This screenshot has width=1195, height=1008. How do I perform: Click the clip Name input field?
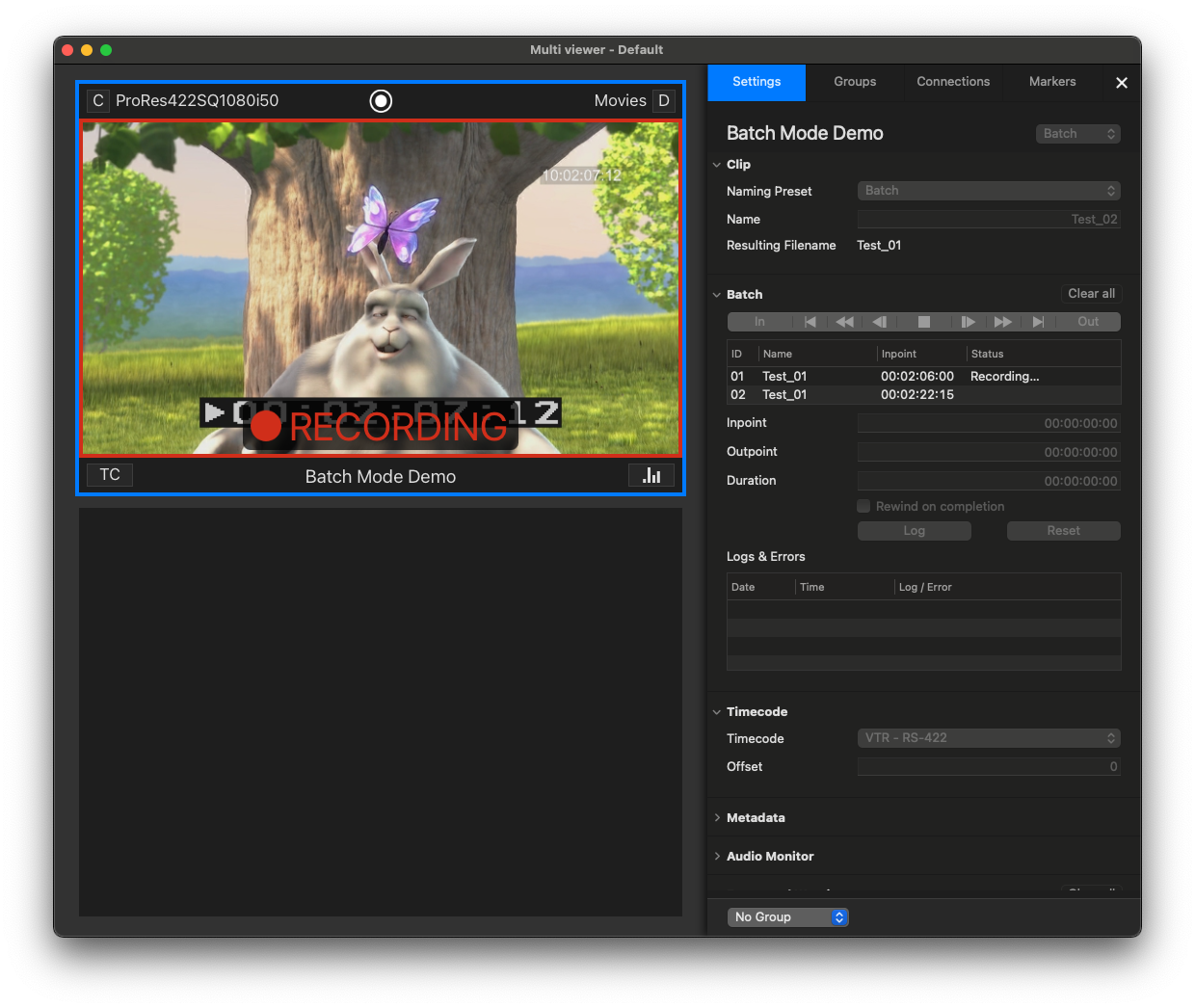(989, 220)
